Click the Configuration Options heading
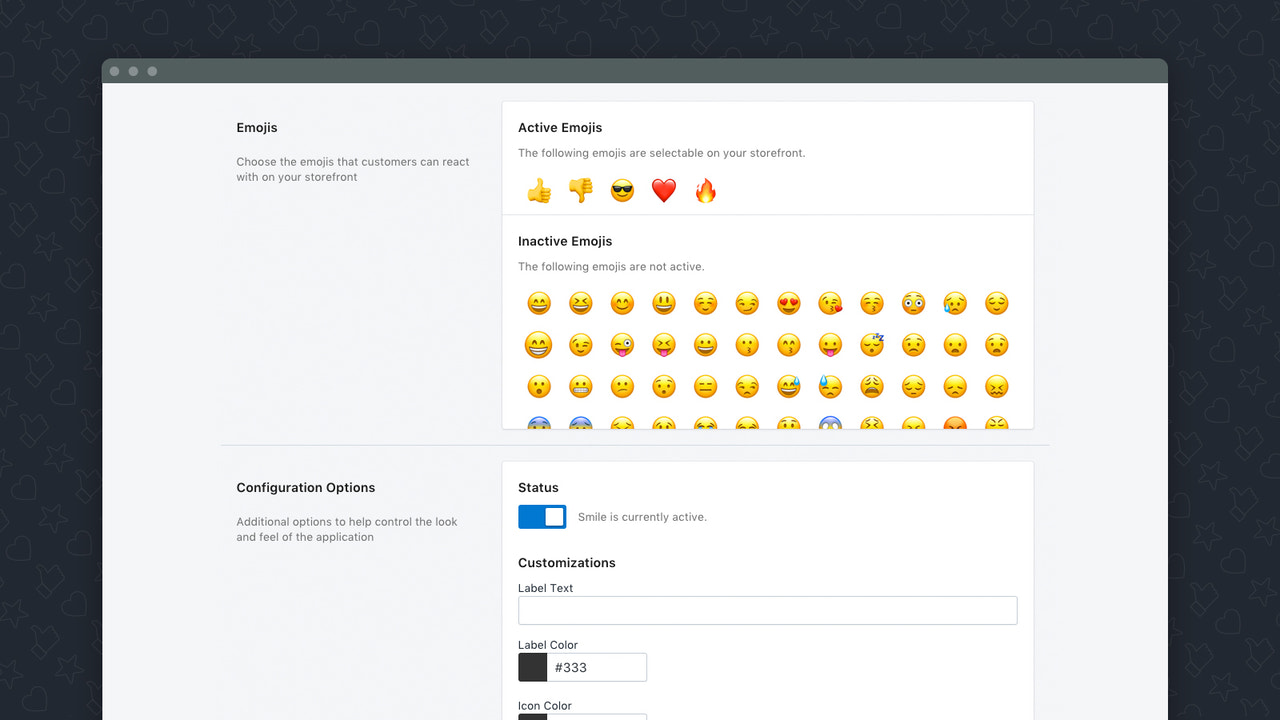 (x=305, y=487)
